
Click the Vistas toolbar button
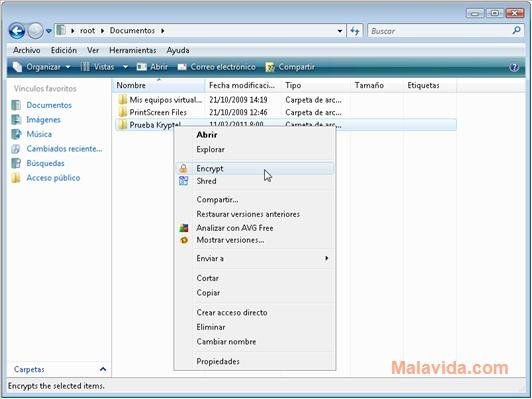(x=97, y=67)
